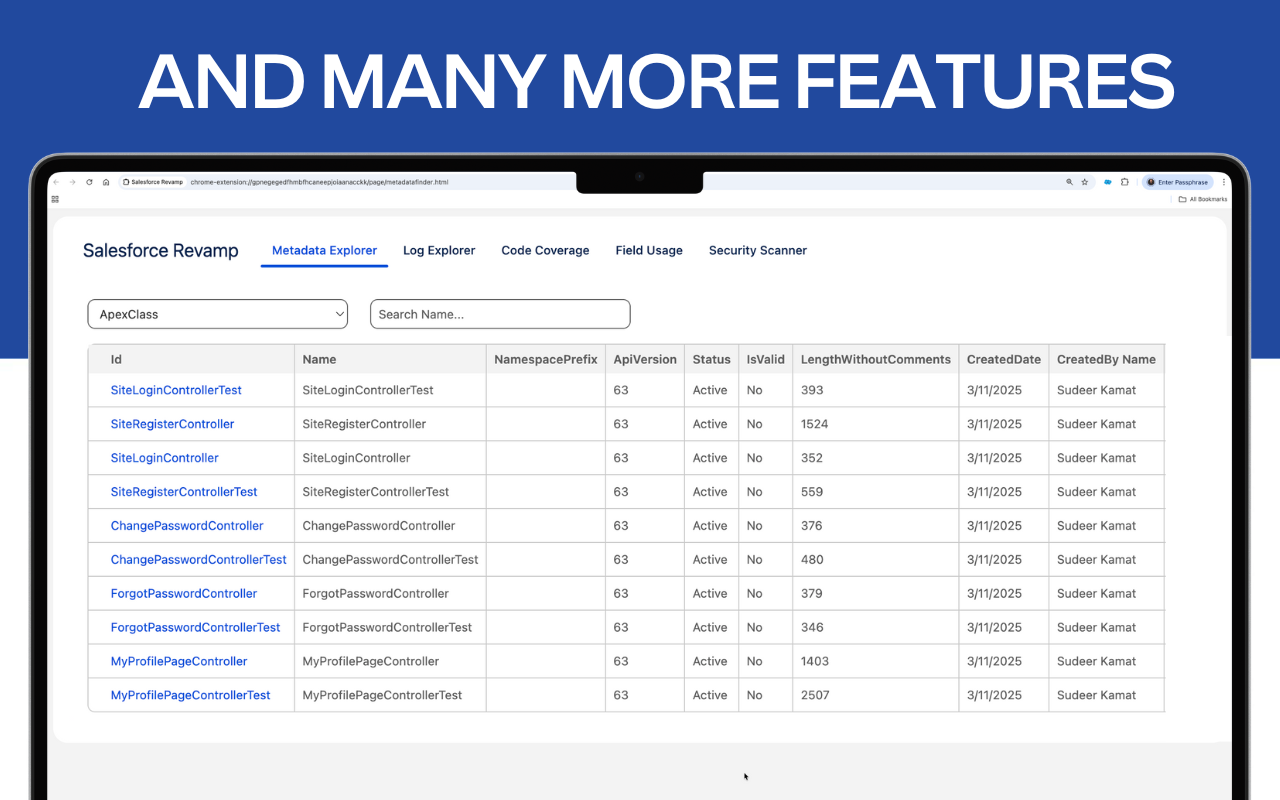Open the SiteRegisterControllerTest Id link
This screenshot has width=1280, height=800.
184,492
